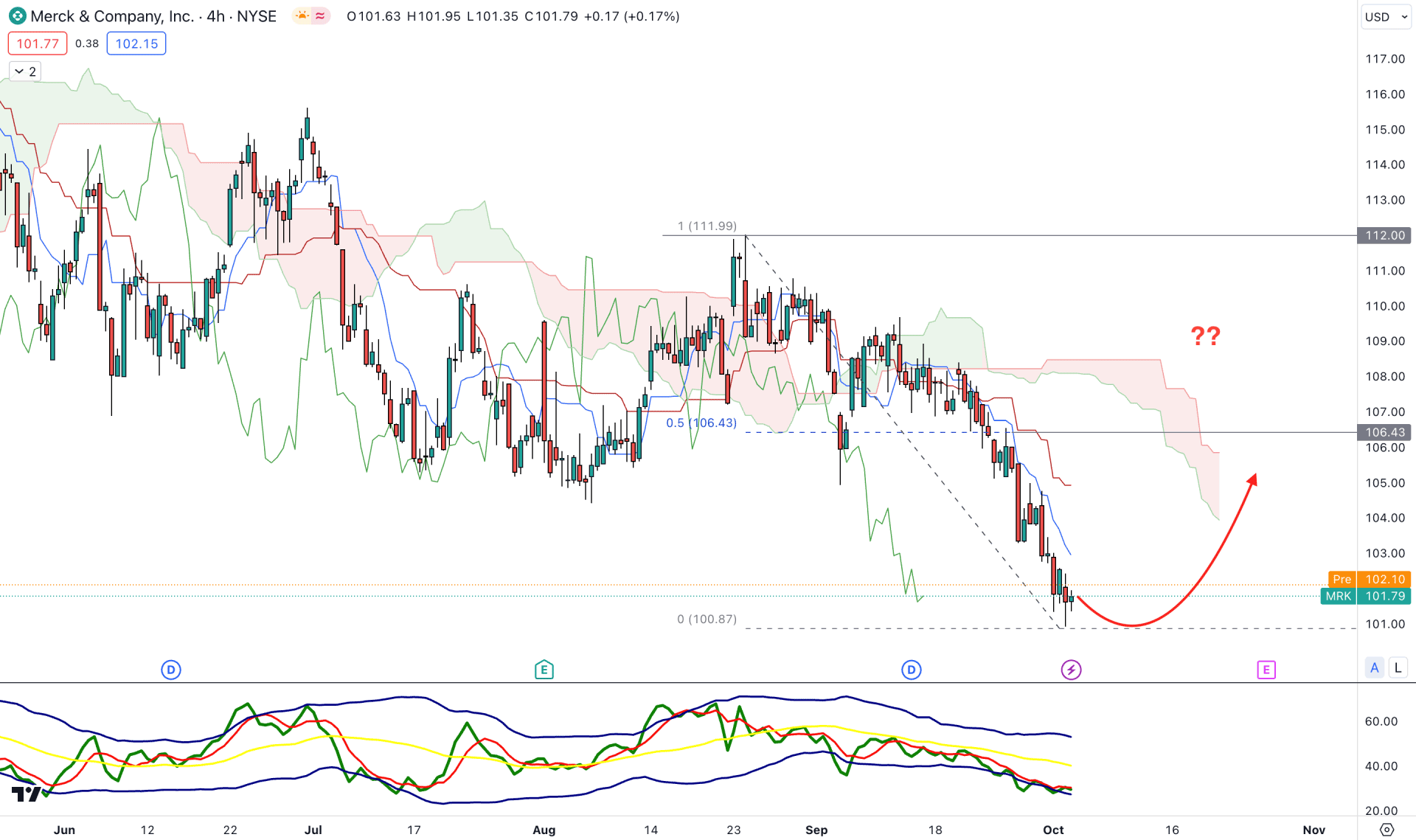The width and height of the screenshot is (1416, 840).
Task: Click the Fib 0.5 (106.43) label
Action: (701, 423)
